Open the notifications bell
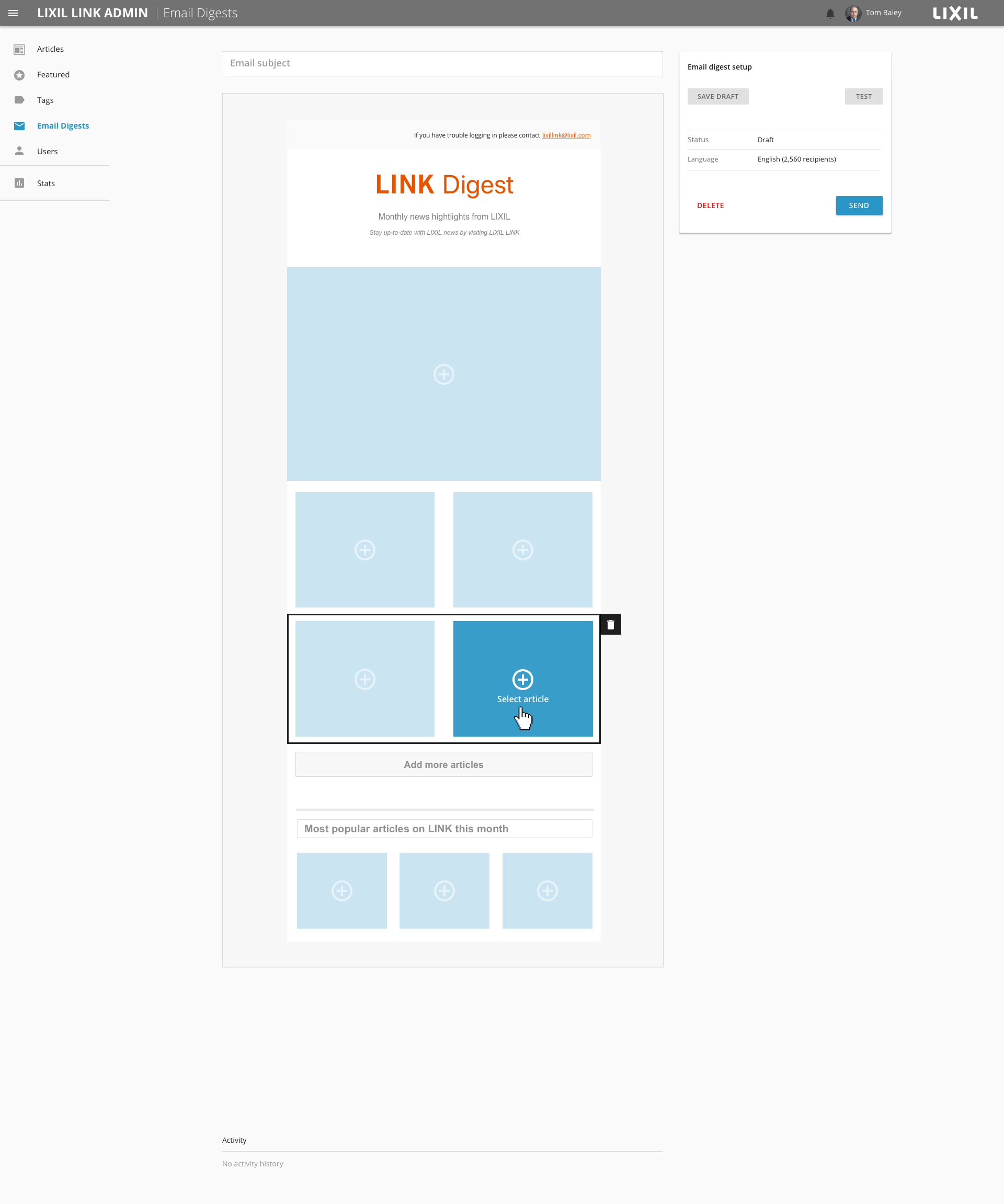 (x=830, y=13)
